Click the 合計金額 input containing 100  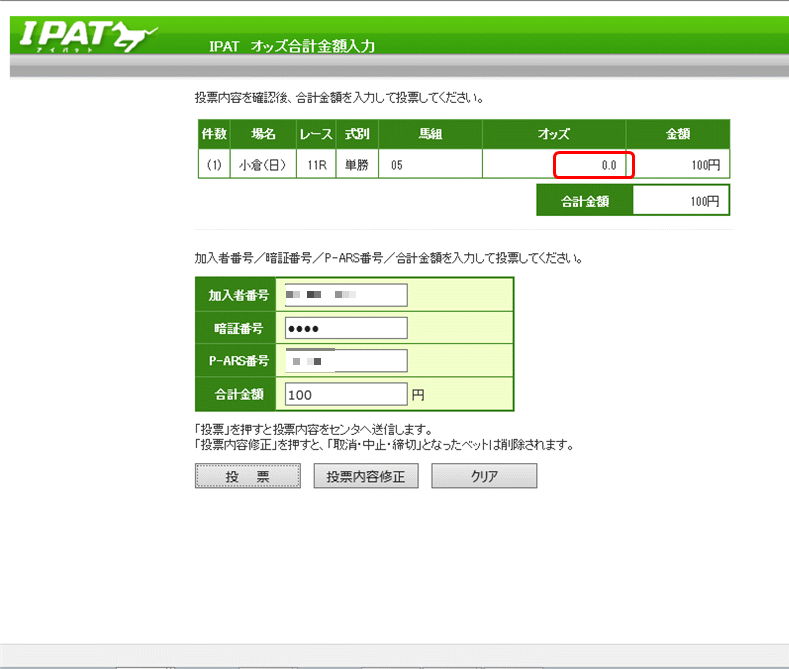pos(346,394)
